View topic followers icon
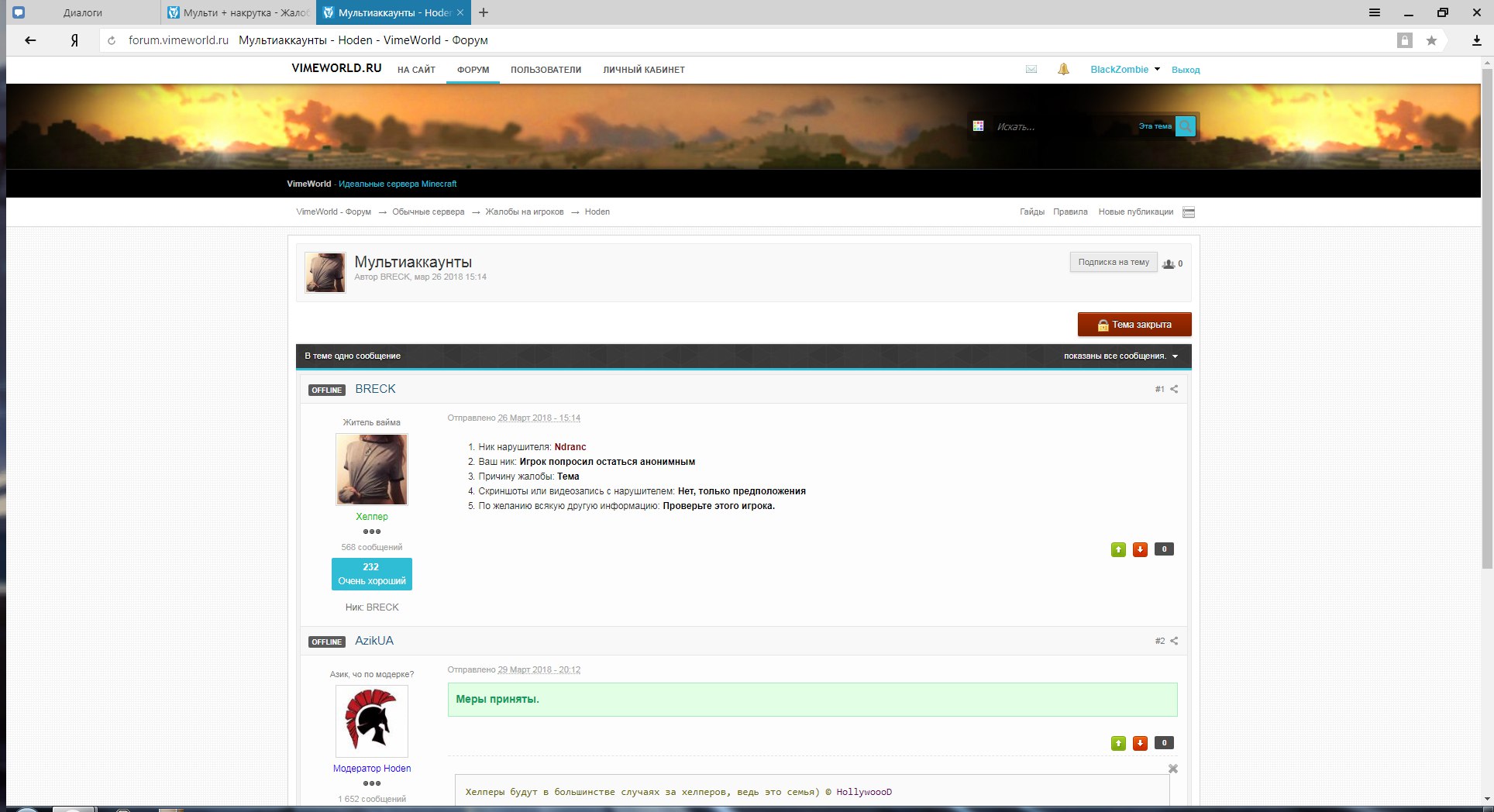This screenshot has width=1494, height=812. coord(1169,264)
